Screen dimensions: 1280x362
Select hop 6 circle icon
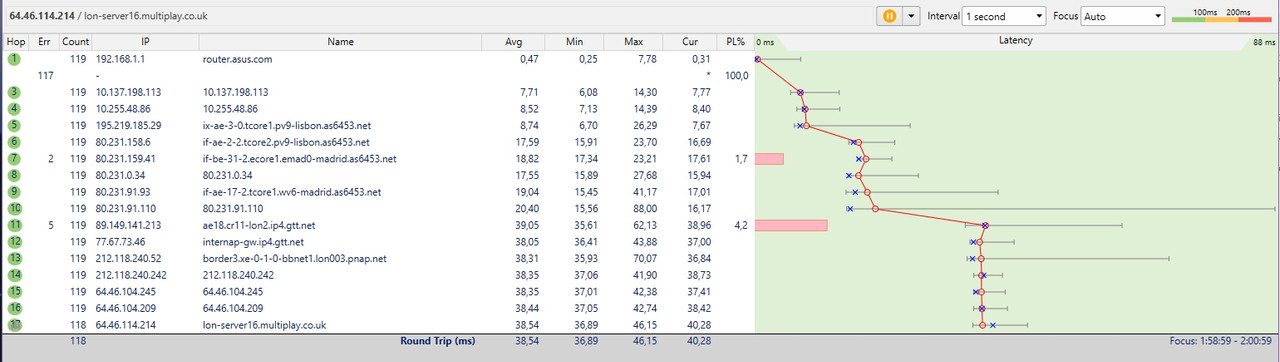click(x=14, y=142)
